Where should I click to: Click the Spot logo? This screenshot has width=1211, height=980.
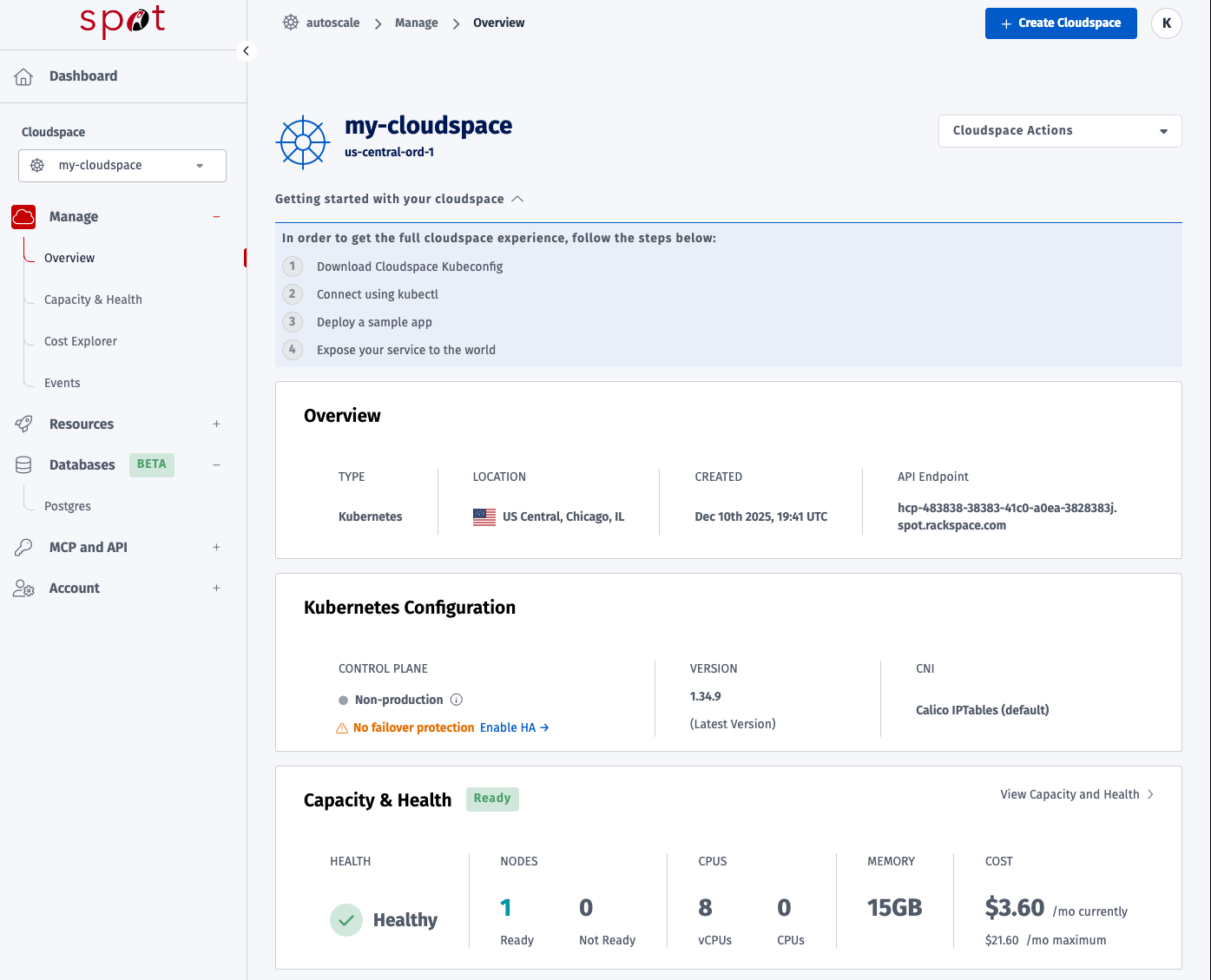pyautogui.click(x=122, y=21)
